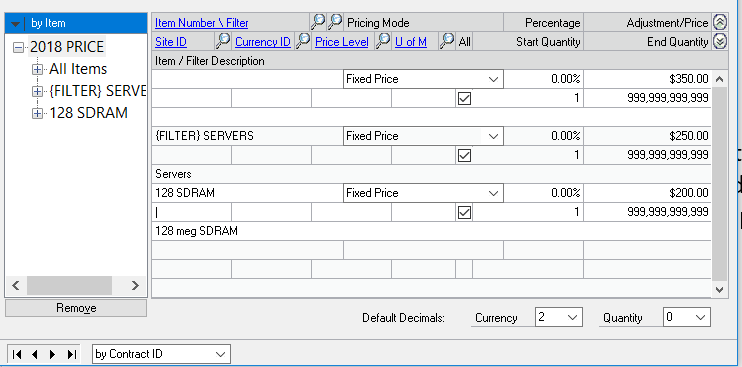This screenshot has width=742, height=367.
Task: Follow the Currency ID link
Action: [x=263, y=42]
